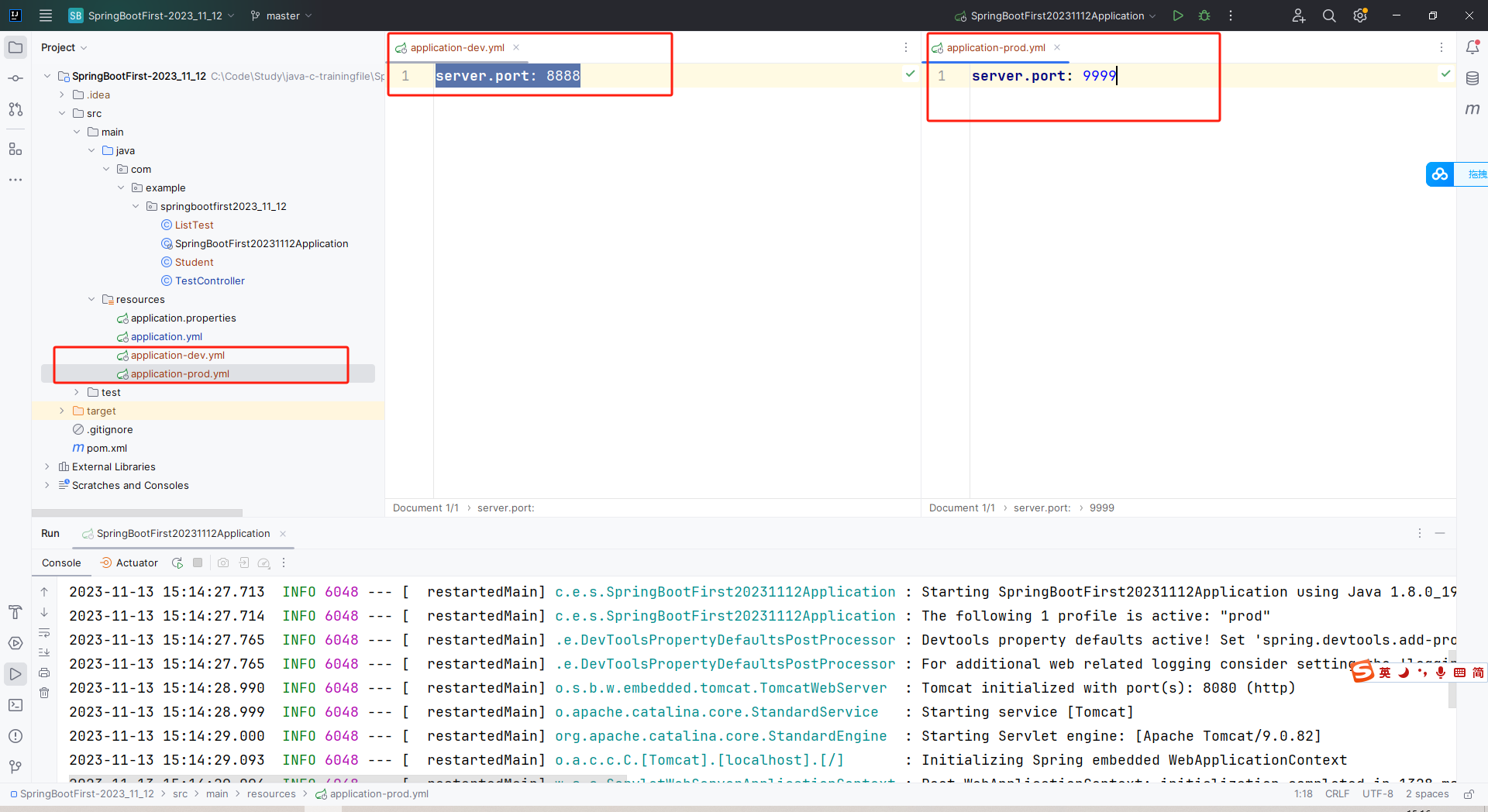
Task: Toggle scroll to end in console
Action: click(44, 652)
